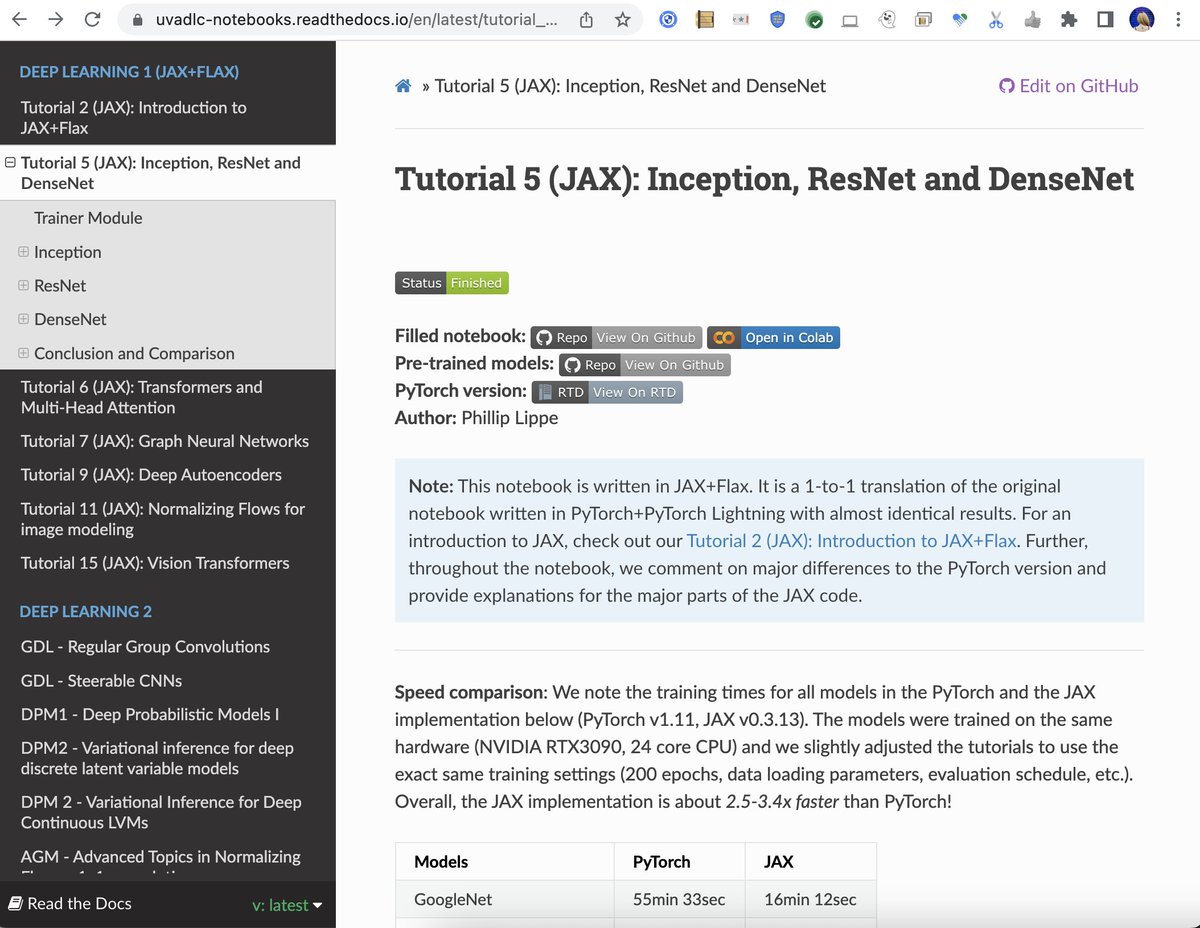Open Tutorial 2 (JAX) in the sidebar

point(133,118)
